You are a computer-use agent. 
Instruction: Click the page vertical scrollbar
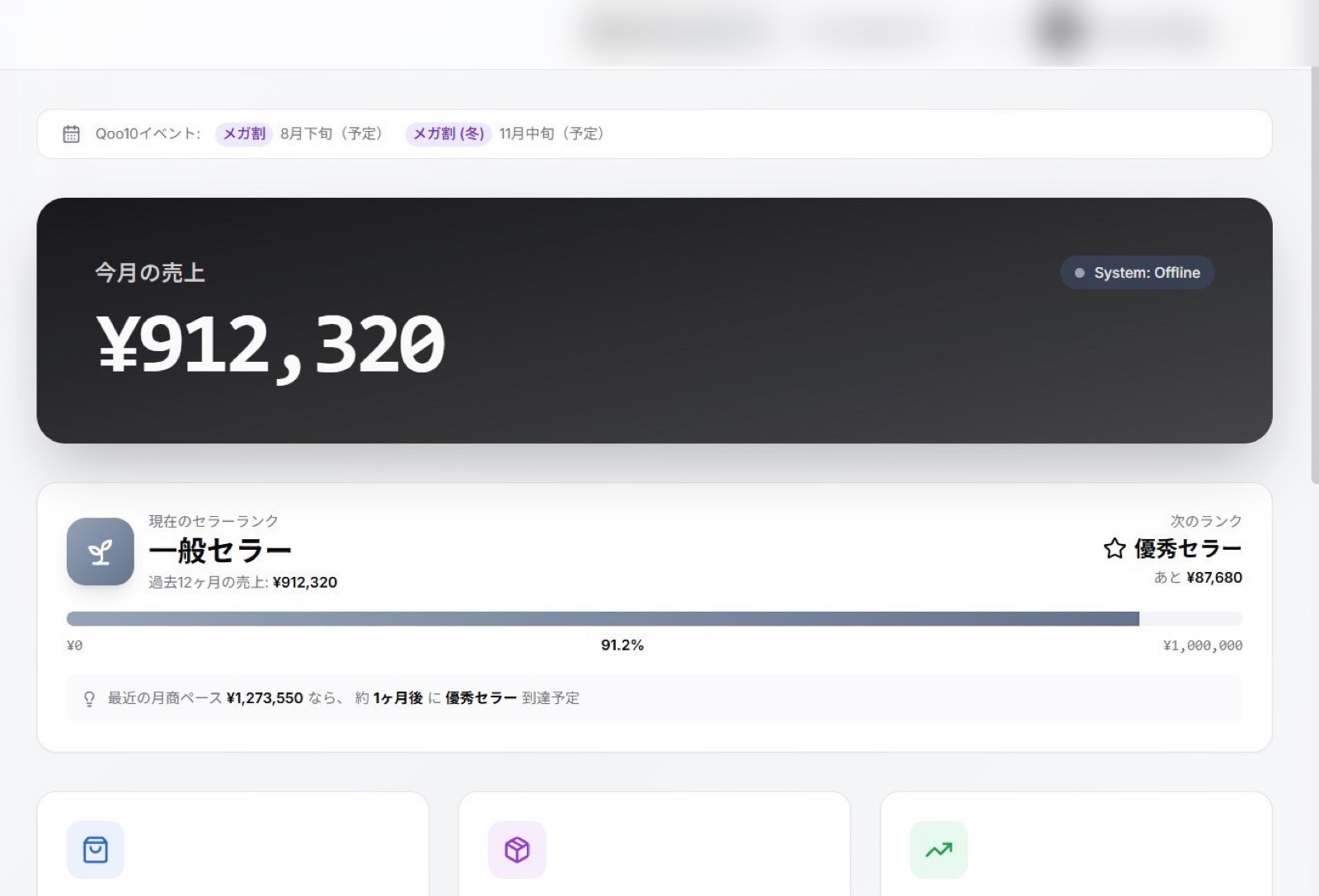click(x=1314, y=275)
